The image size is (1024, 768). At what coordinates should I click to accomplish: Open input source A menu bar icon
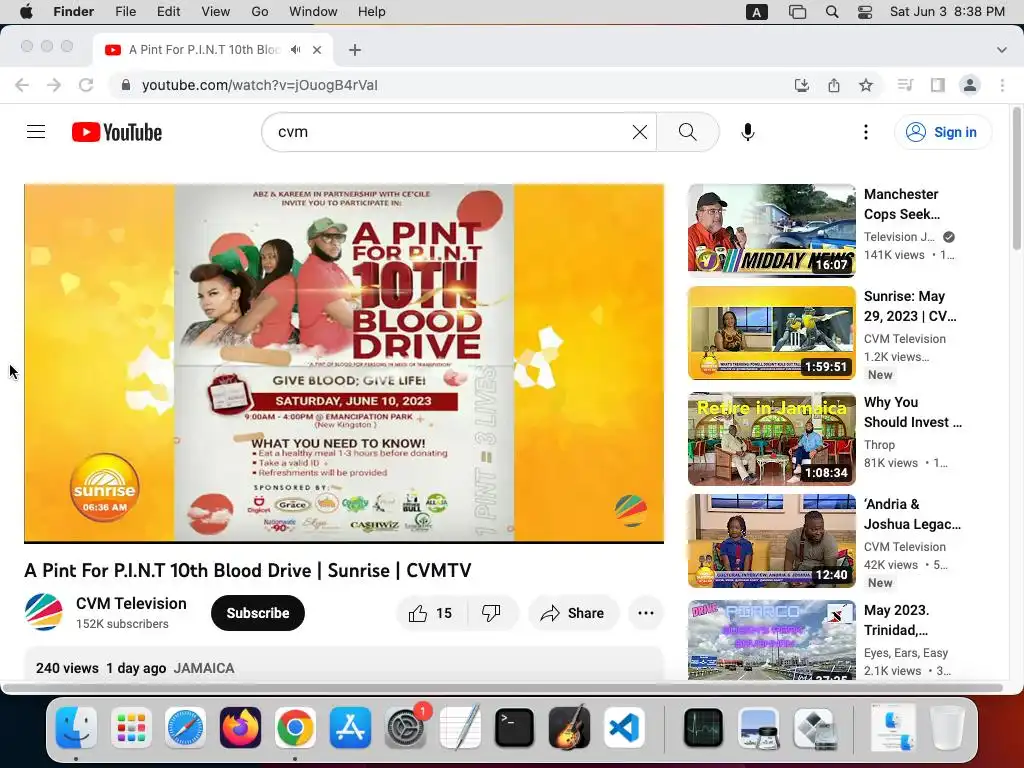(756, 12)
